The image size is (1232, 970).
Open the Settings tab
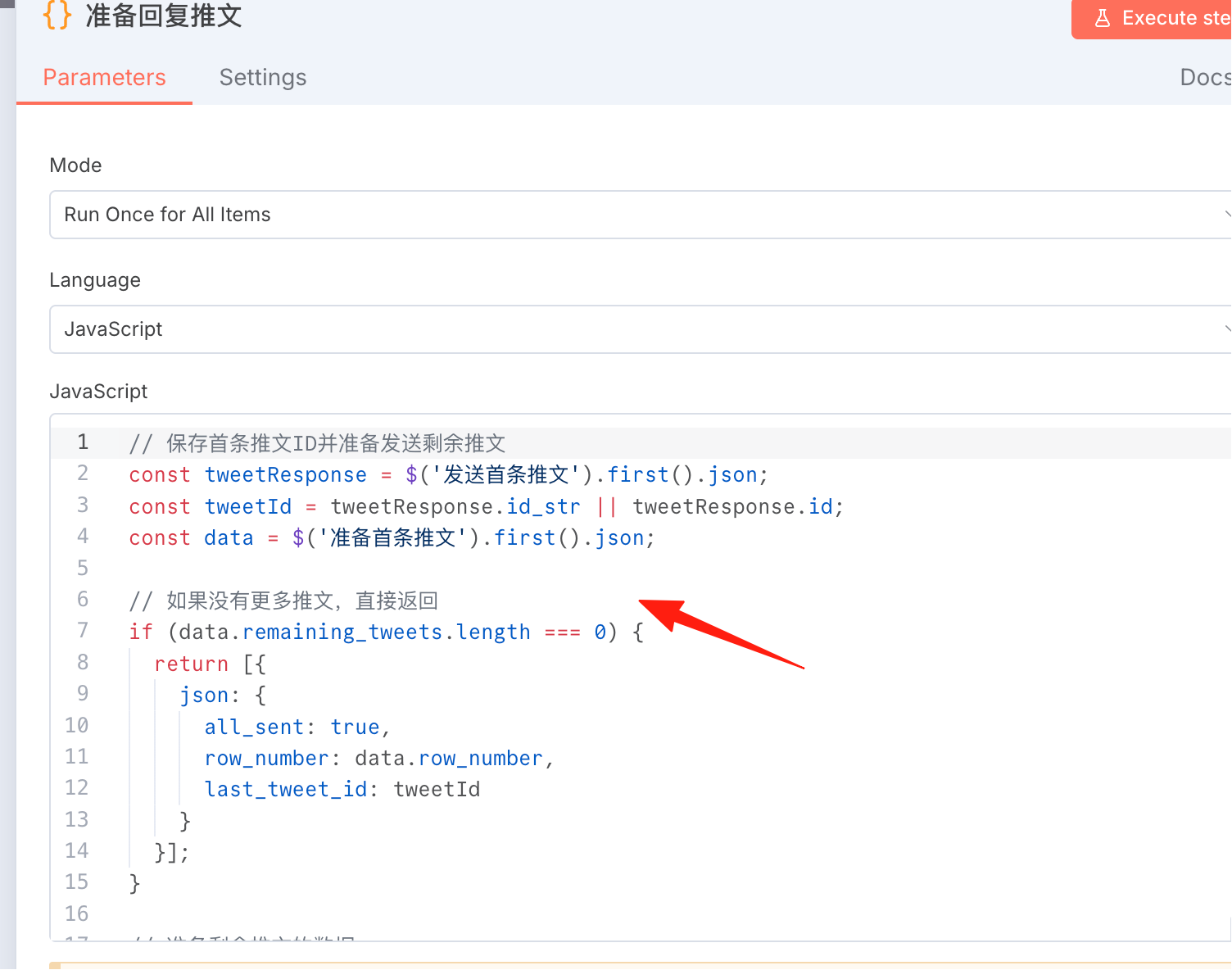tap(263, 77)
